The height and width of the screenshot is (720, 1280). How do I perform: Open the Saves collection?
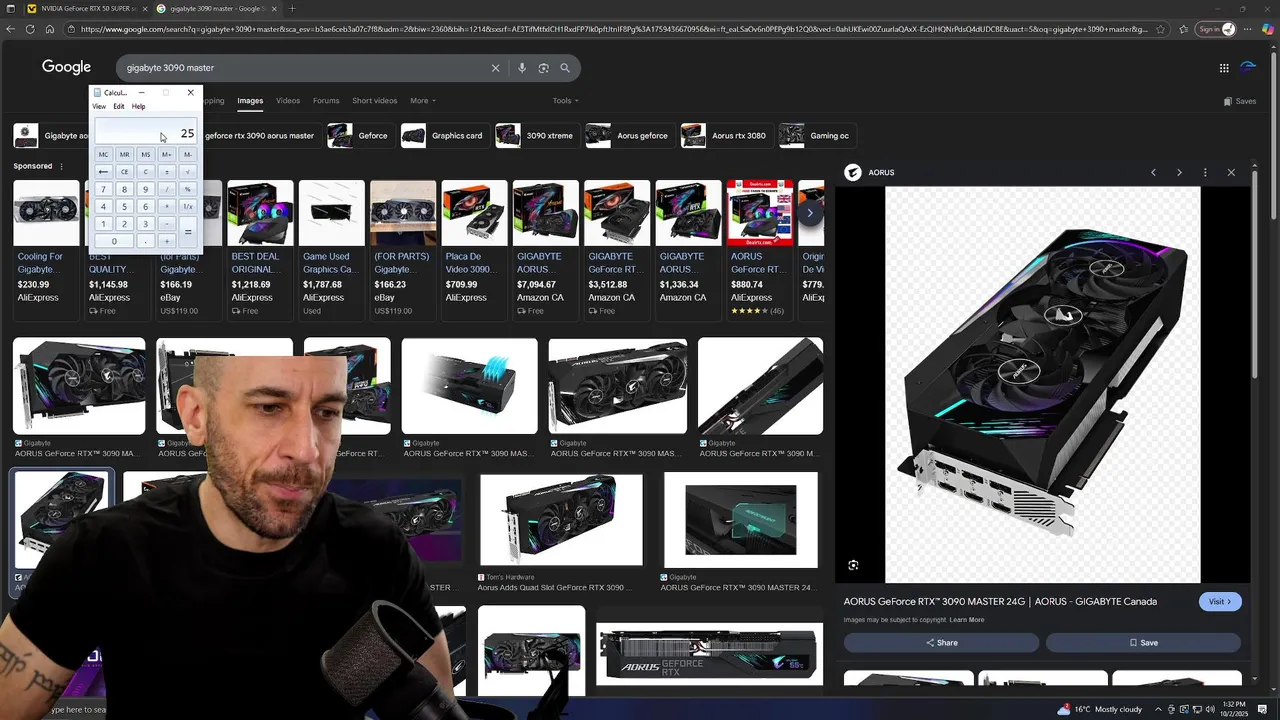pos(1240,101)
